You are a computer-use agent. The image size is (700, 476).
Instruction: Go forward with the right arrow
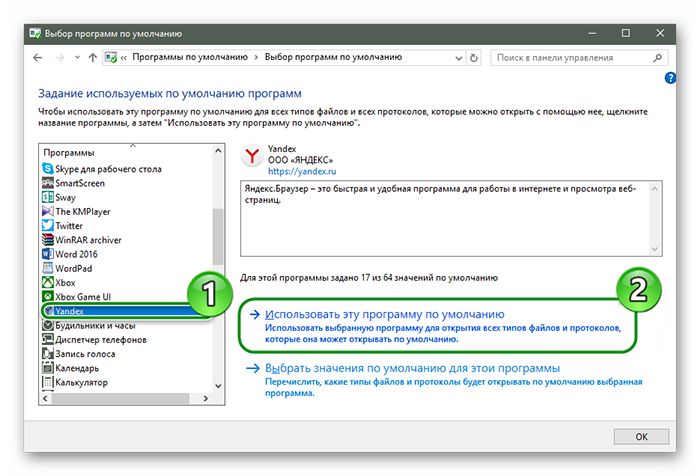click(59, 58)
